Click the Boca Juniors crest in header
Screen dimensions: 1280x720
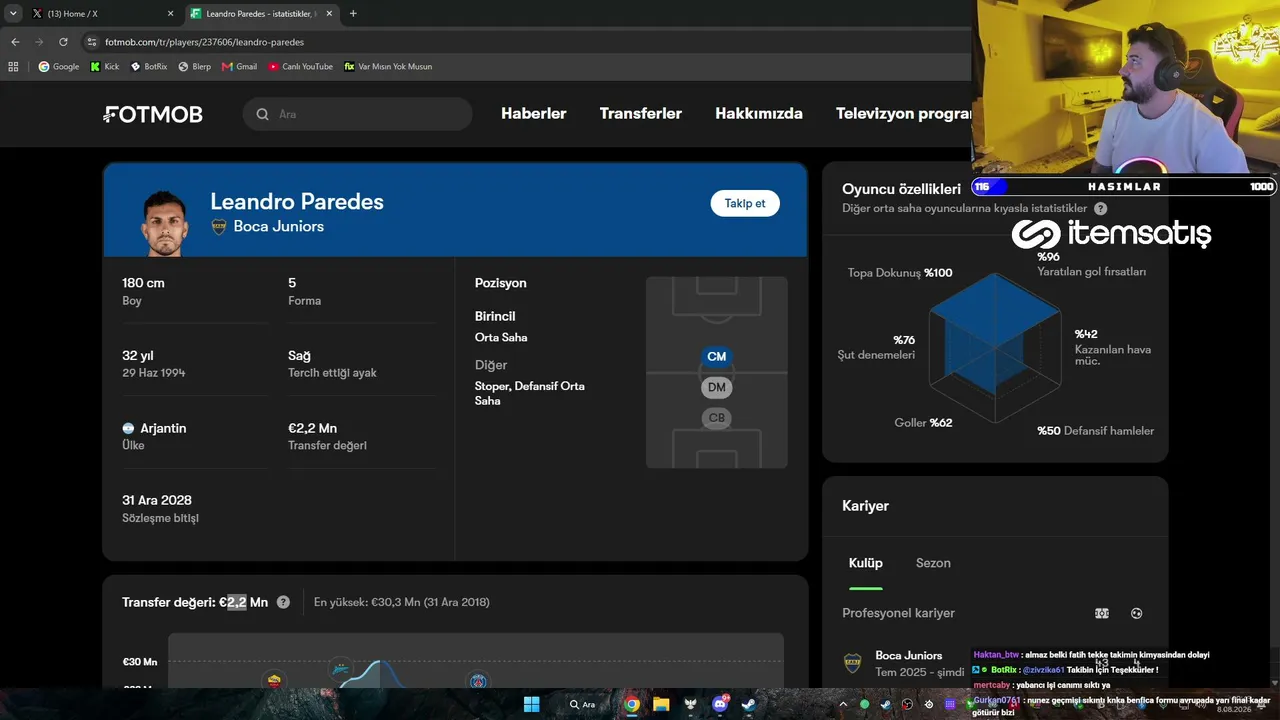(x=219, y=227)
